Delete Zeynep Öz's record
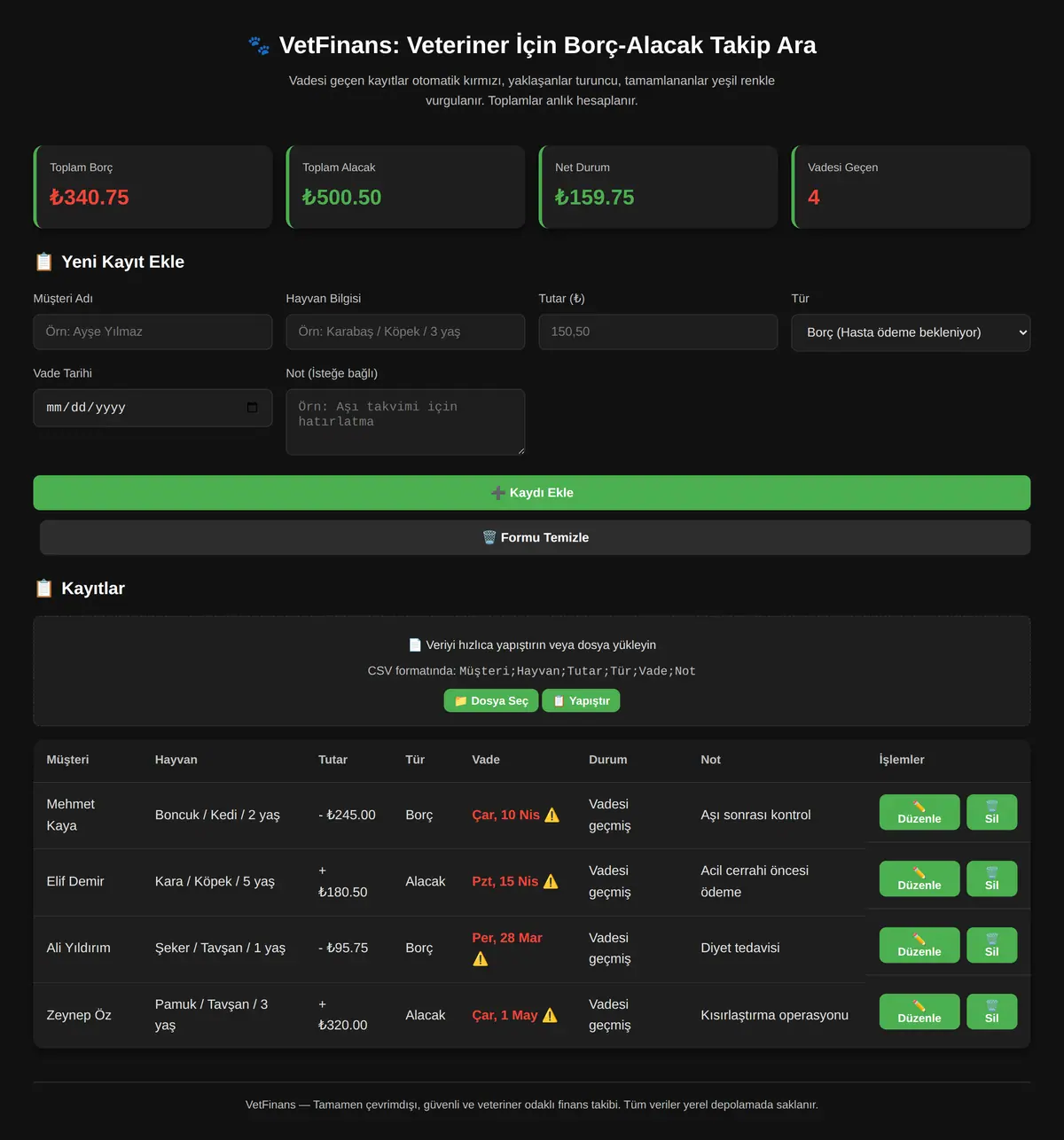 pos(991,1011)
